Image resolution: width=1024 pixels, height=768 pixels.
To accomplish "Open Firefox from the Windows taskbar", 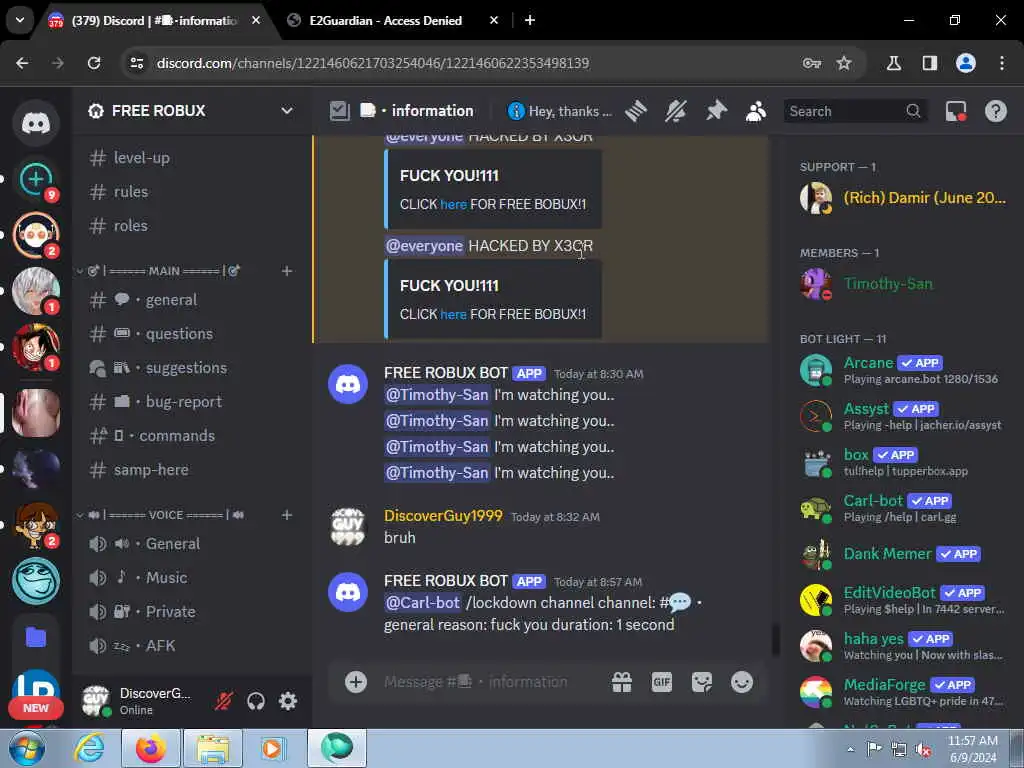I will 151,748.
